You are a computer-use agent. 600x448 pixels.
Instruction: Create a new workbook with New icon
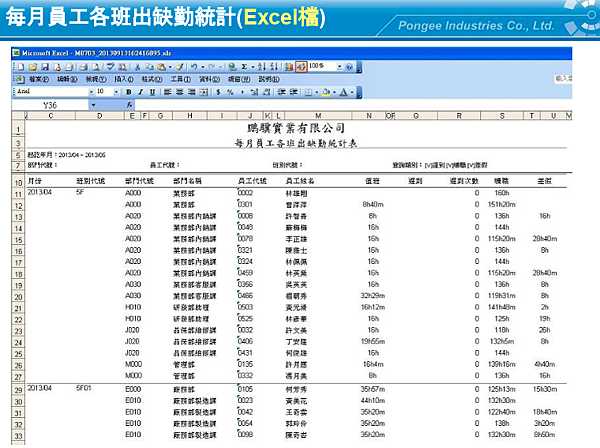(21, 67)
